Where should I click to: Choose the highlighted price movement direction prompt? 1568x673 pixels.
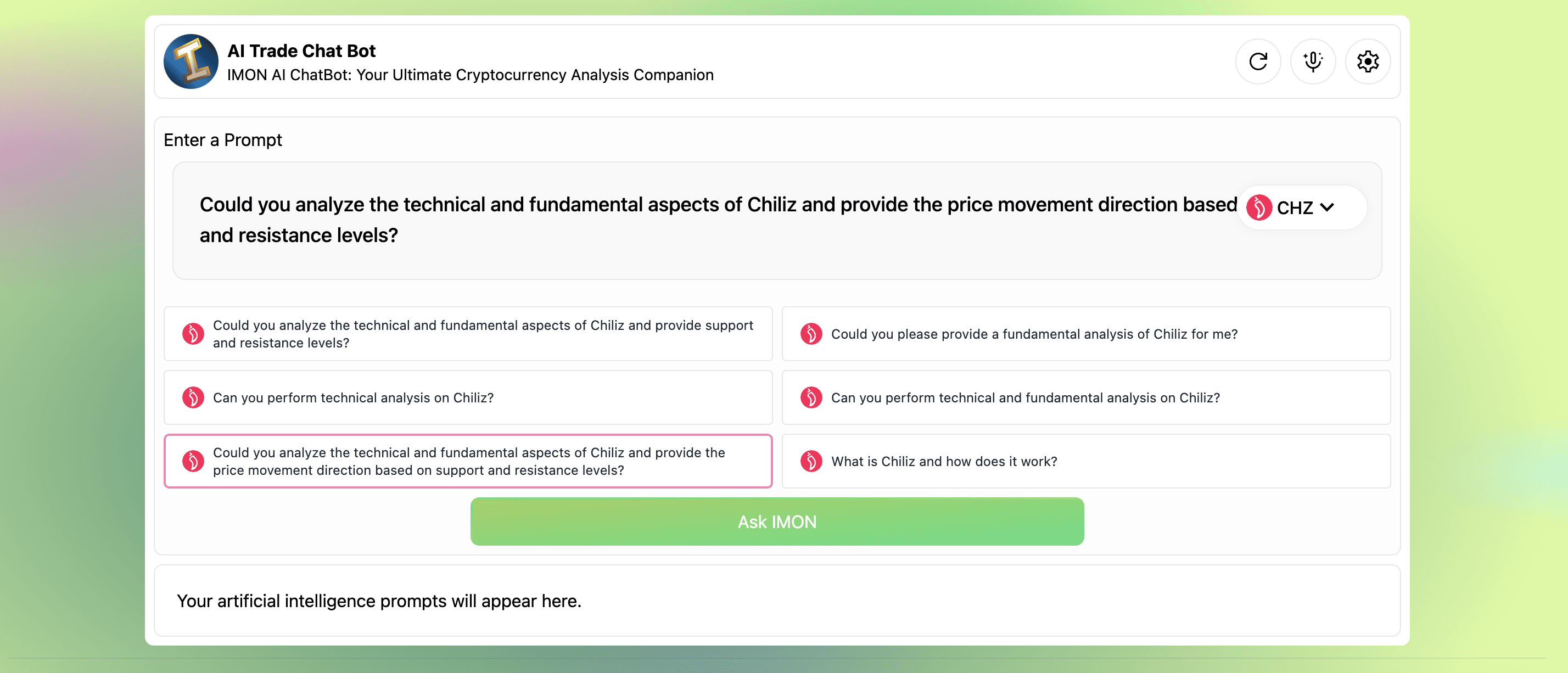(469, 461)
